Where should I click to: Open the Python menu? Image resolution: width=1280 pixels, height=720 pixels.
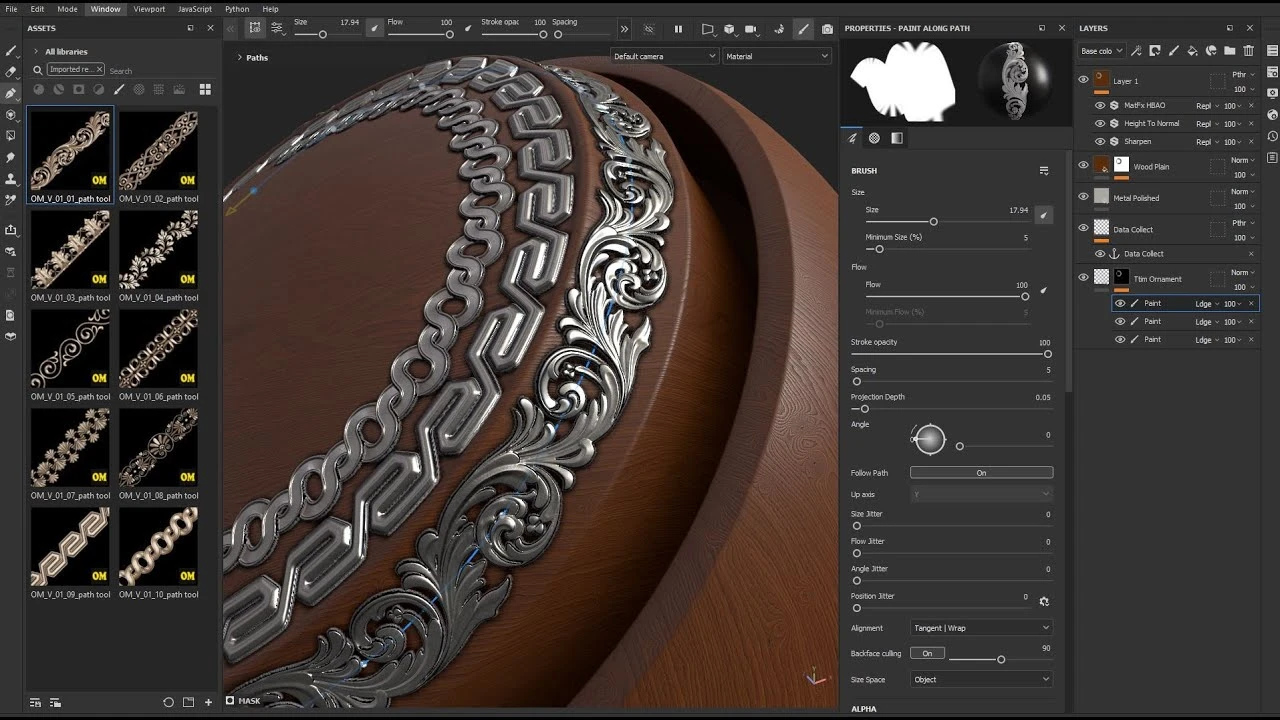point(237,9)
